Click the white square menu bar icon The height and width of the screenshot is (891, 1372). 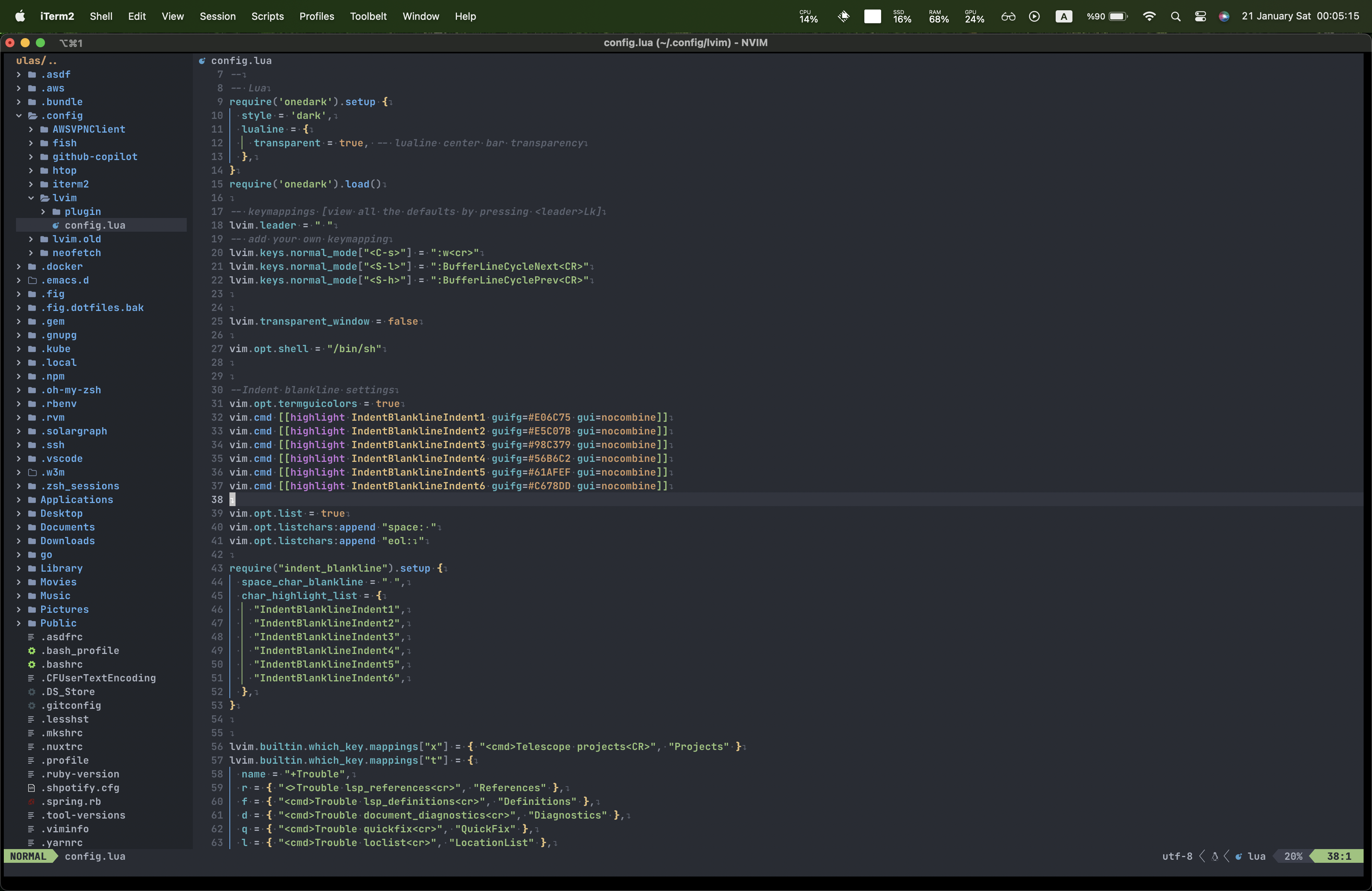click(872, 16)
